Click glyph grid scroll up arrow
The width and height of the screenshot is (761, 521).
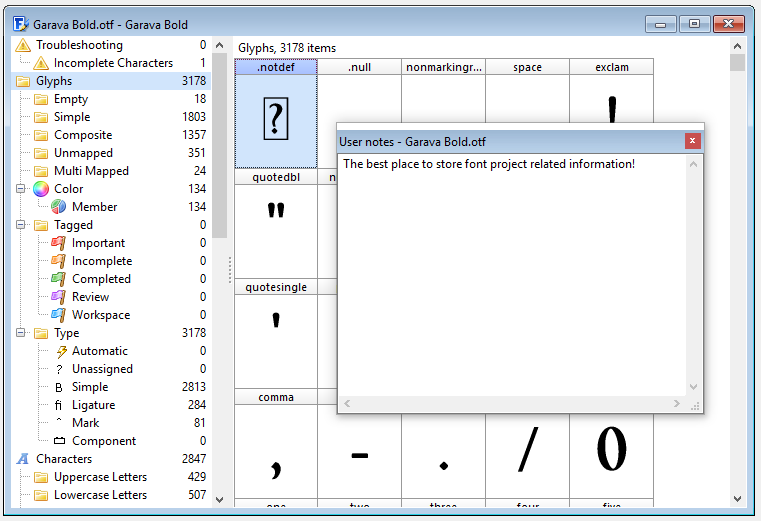[737, 46]
